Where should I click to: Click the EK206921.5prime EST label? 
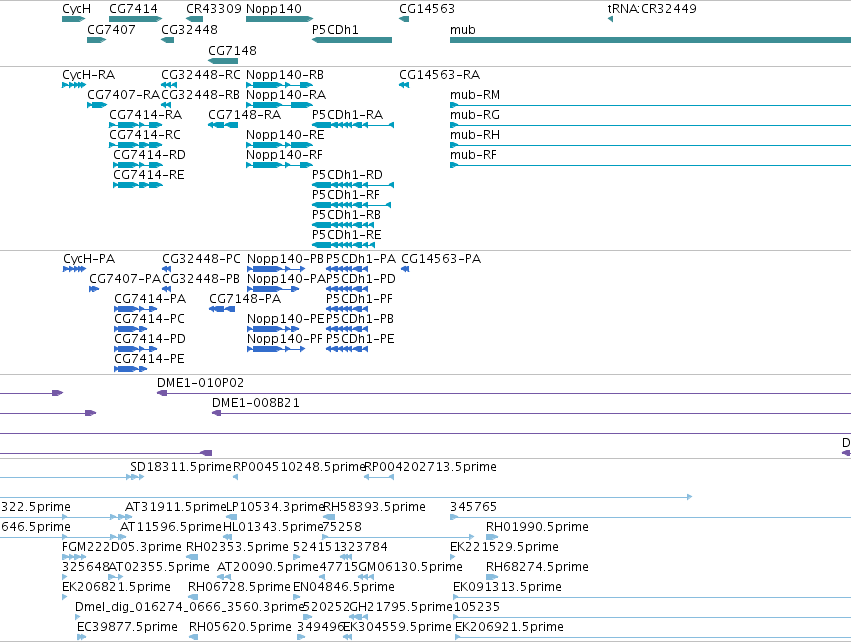[509, 627]
